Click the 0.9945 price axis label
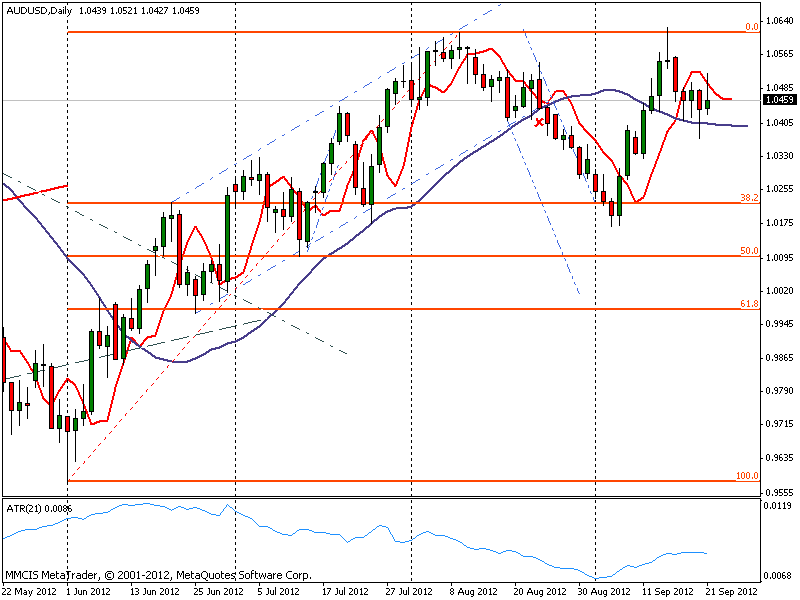Image resolution: width=800 pixels, height=600 pixels. 780,324
